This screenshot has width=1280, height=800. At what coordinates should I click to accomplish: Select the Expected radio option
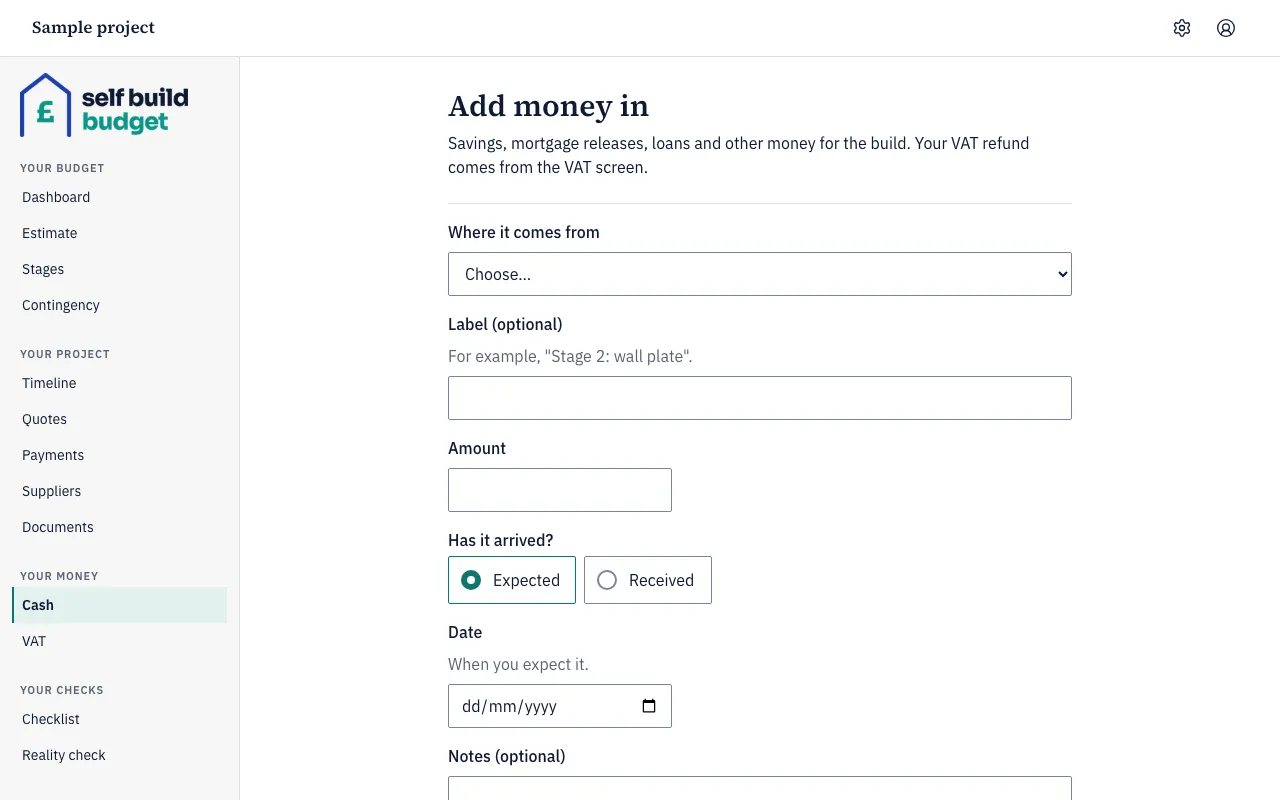point(512,580)
